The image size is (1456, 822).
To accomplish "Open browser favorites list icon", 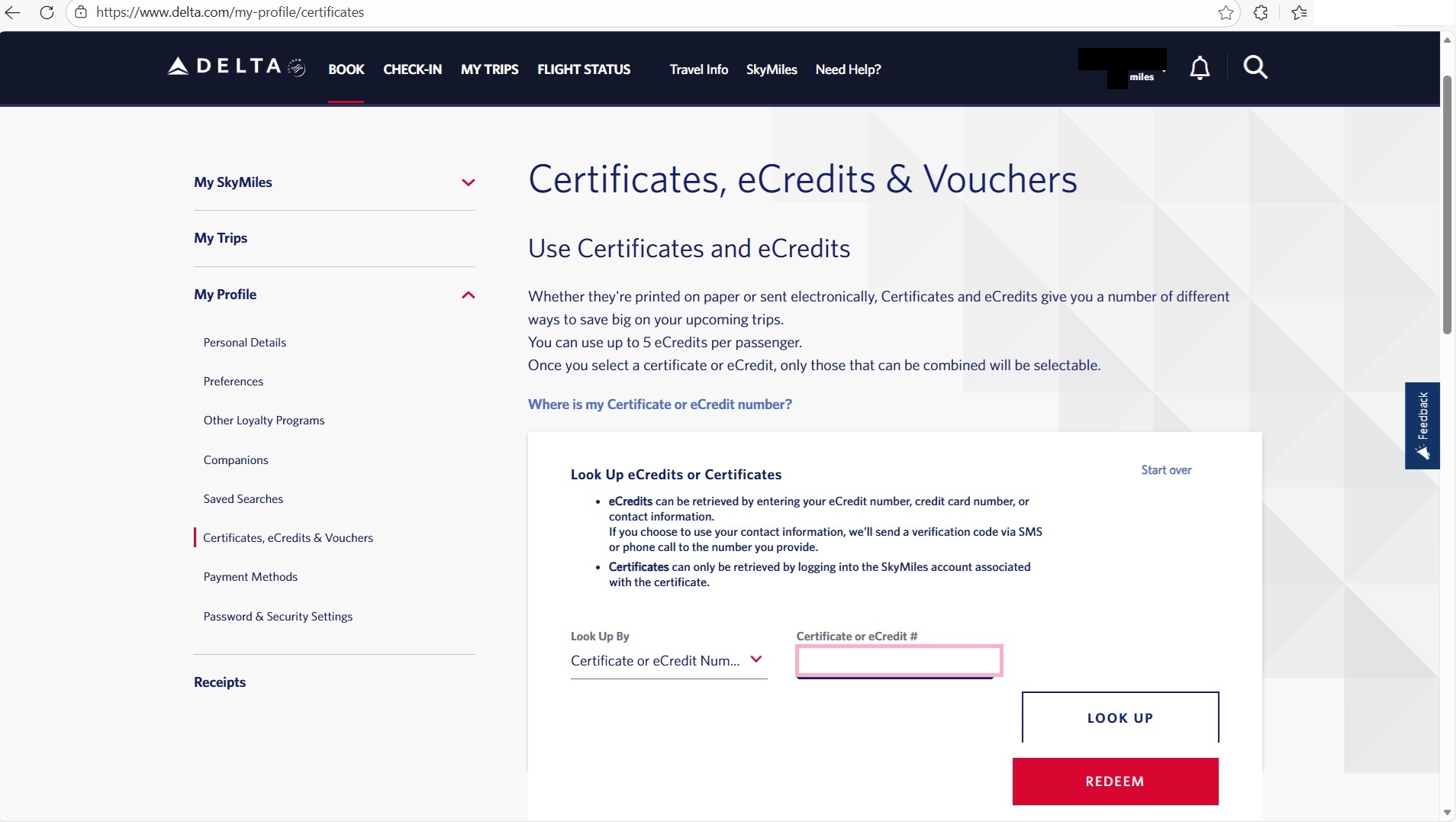I will (x=1300, y=12).
